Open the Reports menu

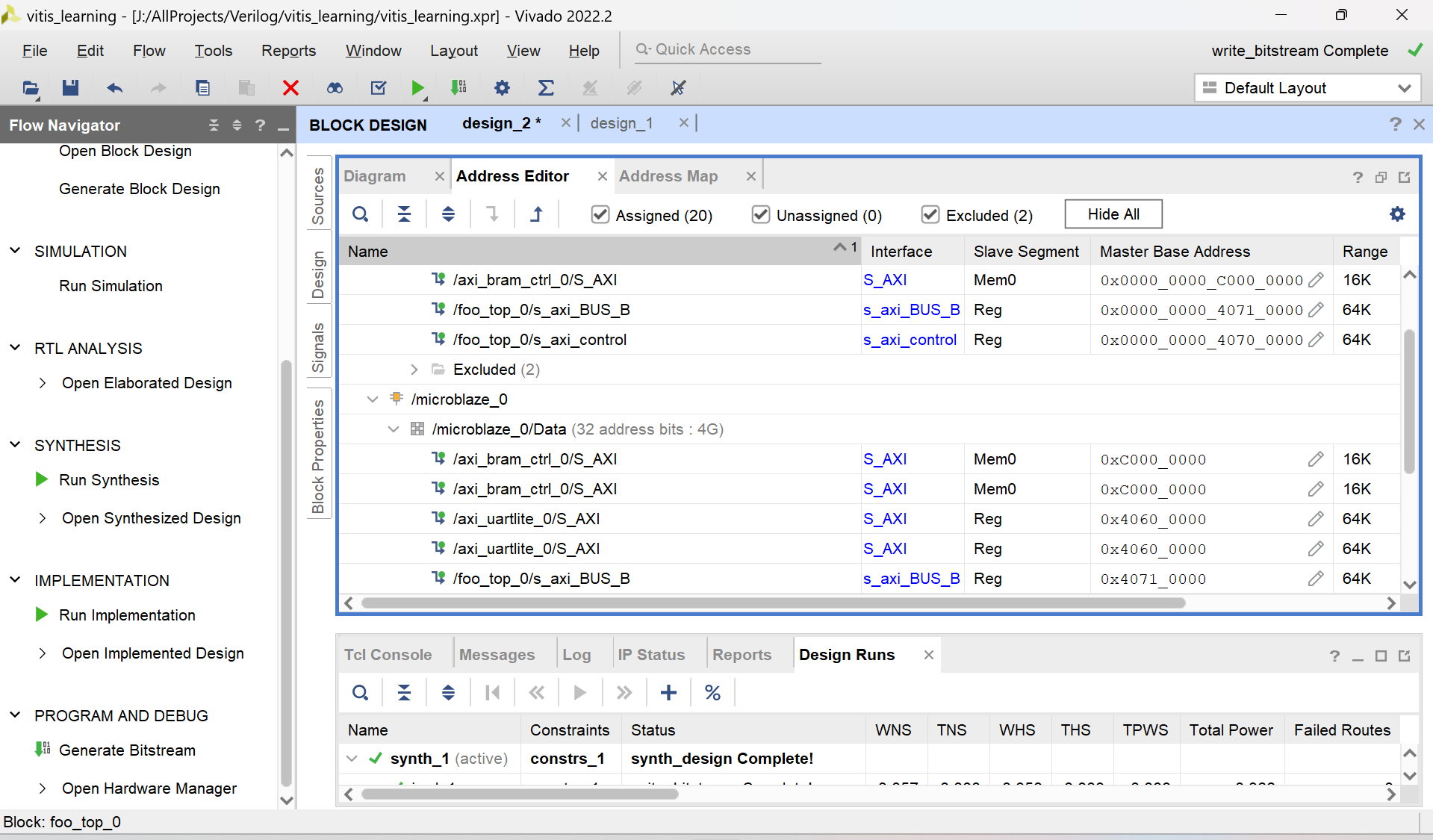pos(288,51)
